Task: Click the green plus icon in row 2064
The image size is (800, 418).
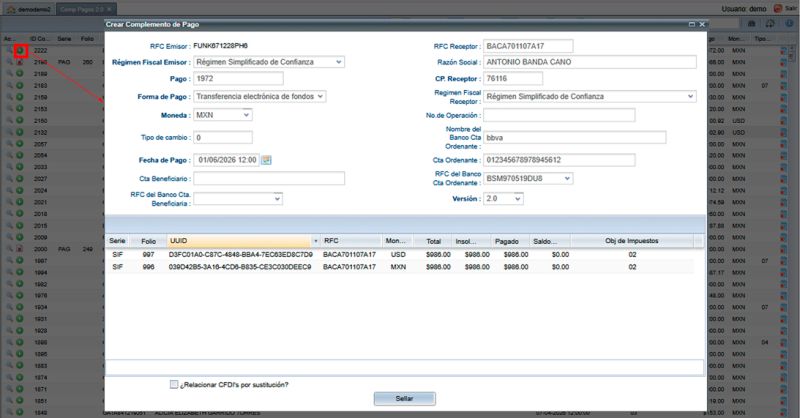Action: click(x=20, y=155)
